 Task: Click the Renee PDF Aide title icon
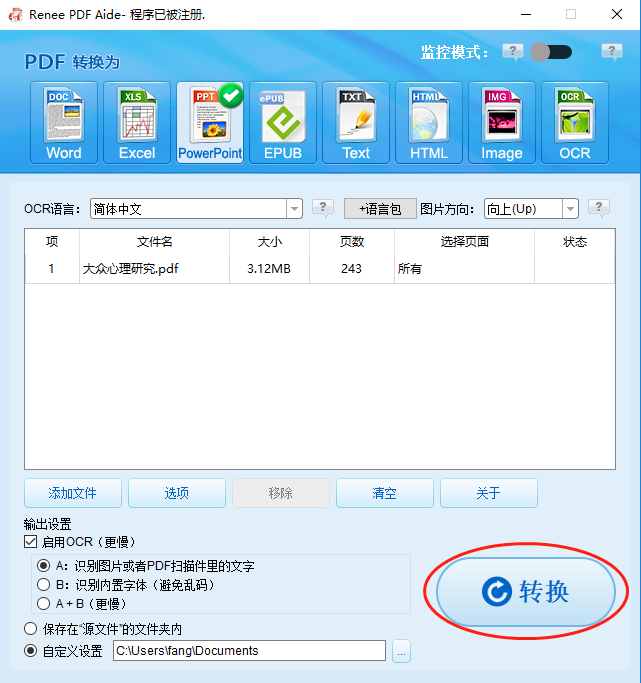[15, 14]
